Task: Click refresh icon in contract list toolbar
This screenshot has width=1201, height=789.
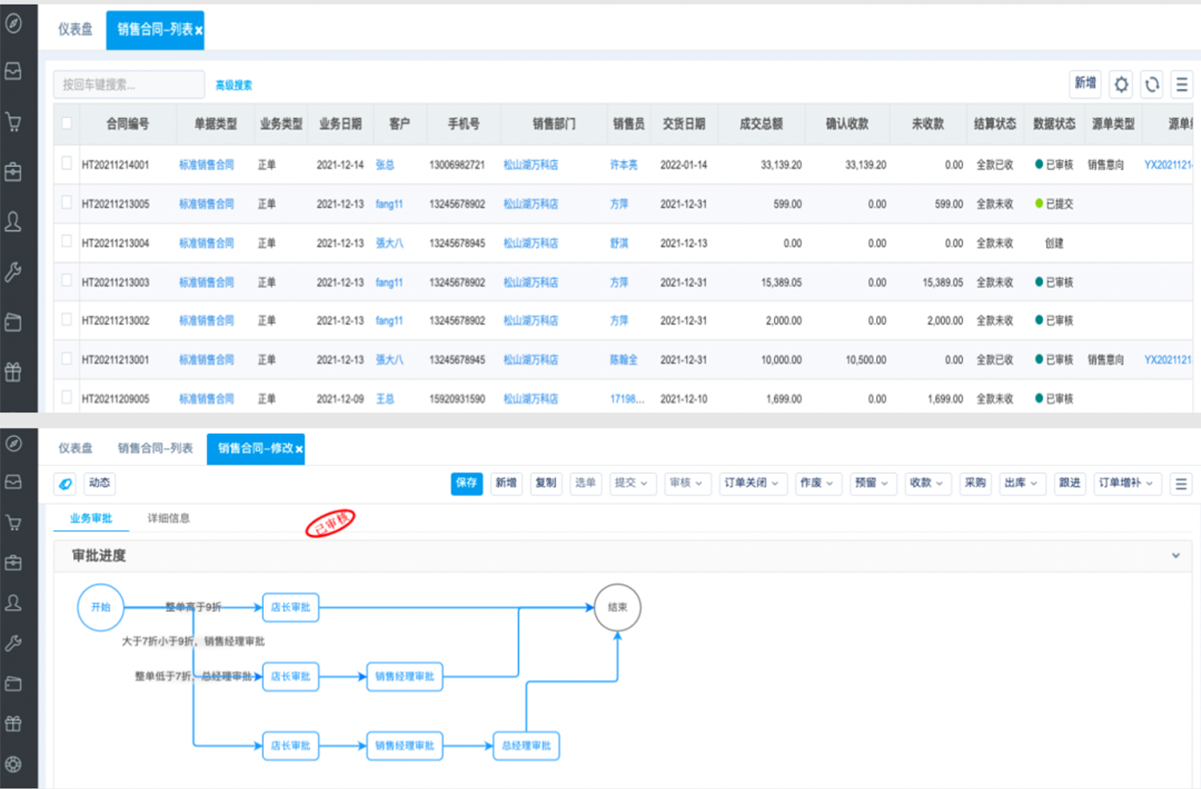Action: [x=1152, y=85]
